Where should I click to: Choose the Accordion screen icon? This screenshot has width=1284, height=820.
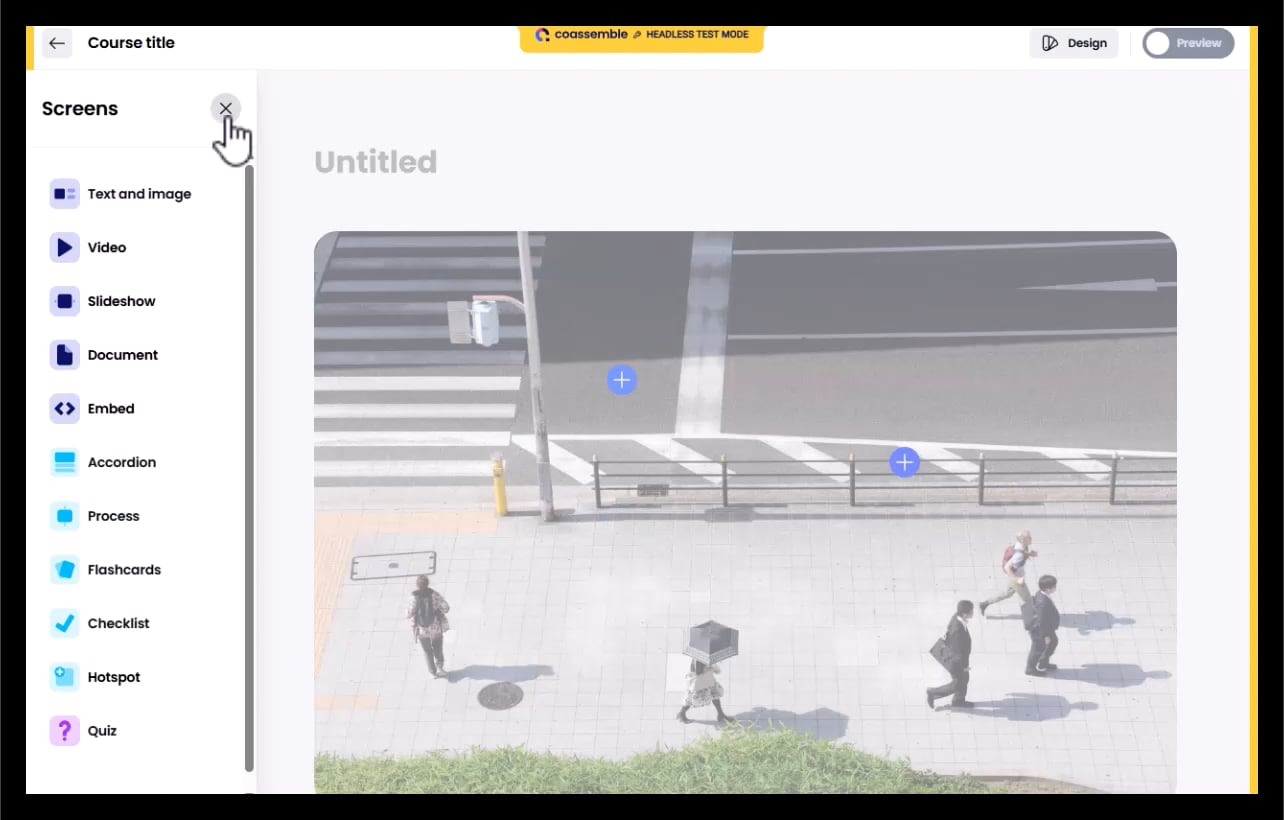[x=65, y=462]
